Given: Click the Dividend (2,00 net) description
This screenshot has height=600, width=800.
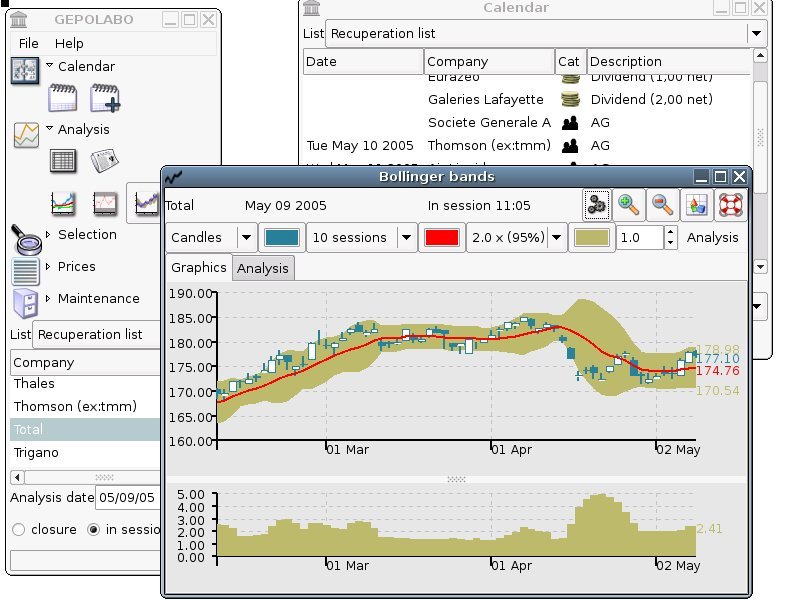Looking at the screenshot, I should point(652,99).
